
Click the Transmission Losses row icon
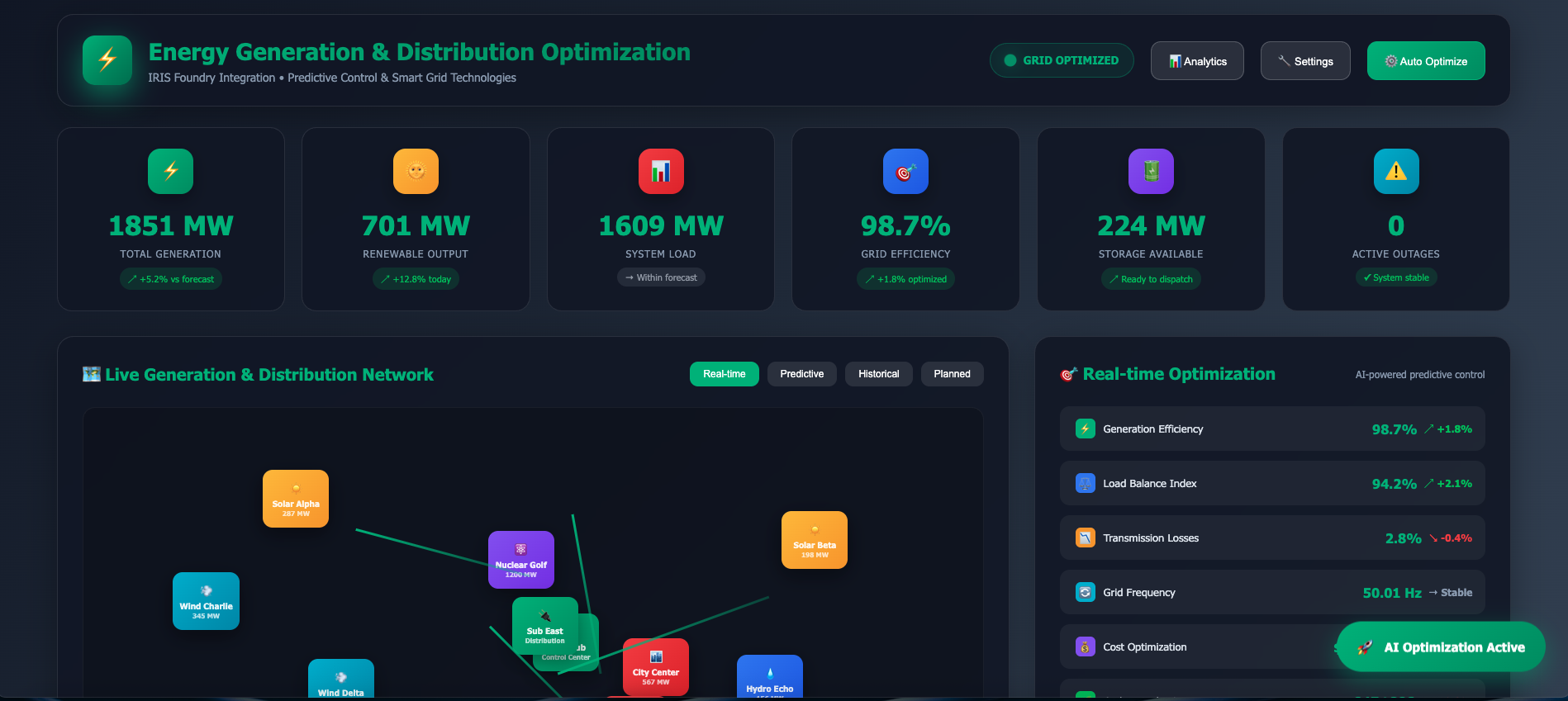(x=1085, y=538)
